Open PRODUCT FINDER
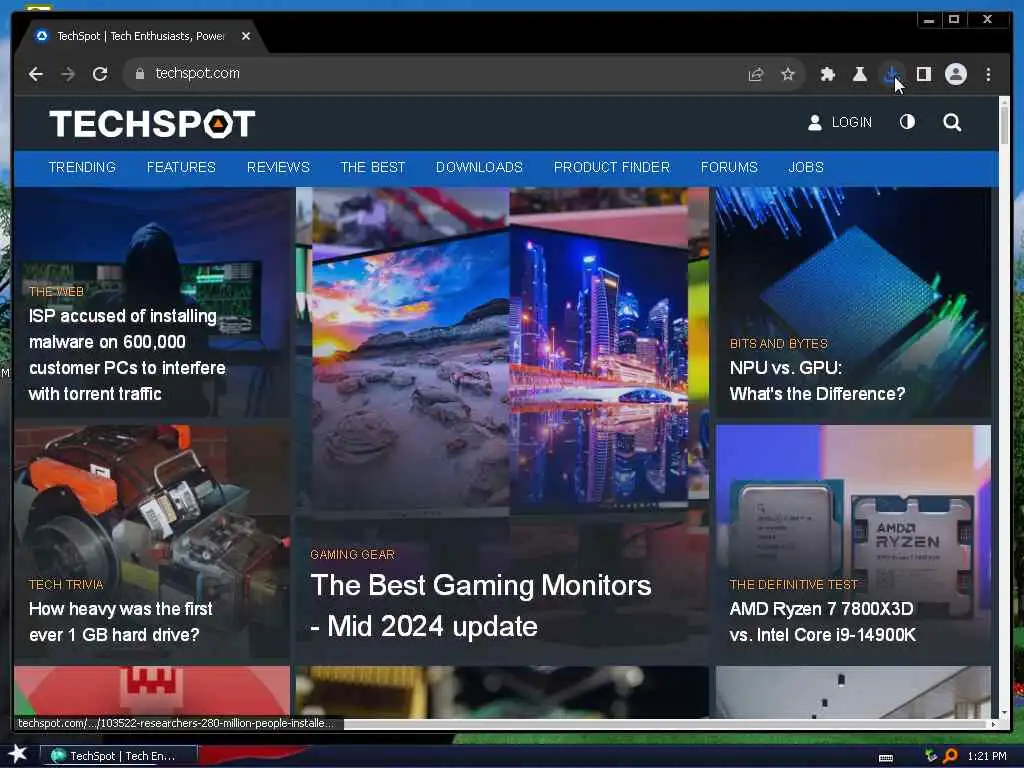 click(x=612, y=167)
